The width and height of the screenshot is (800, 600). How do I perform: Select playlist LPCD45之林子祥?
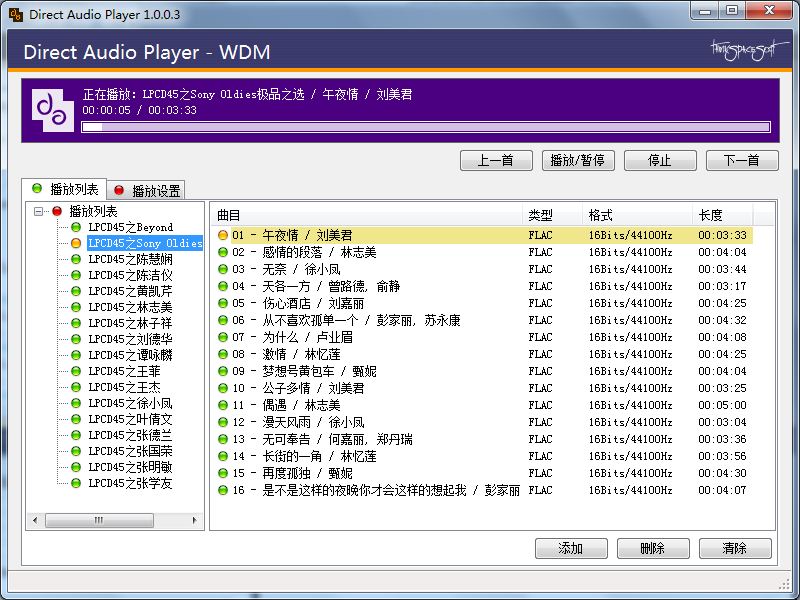[130, 323]
